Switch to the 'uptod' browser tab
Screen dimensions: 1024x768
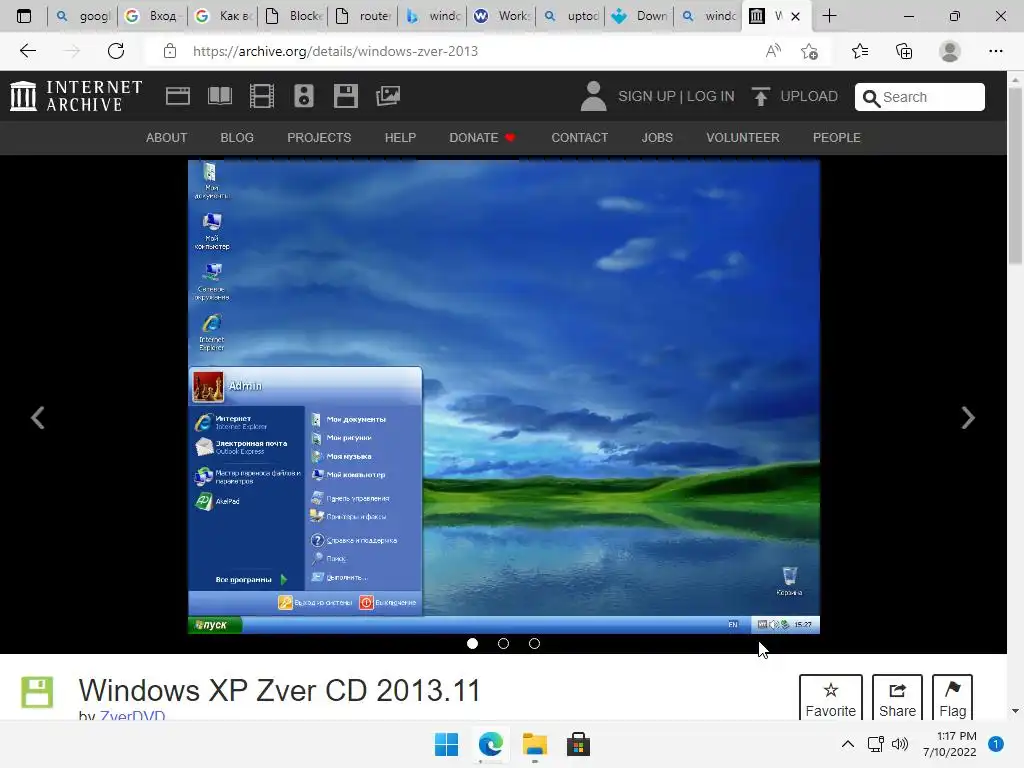tap(570, 16)
